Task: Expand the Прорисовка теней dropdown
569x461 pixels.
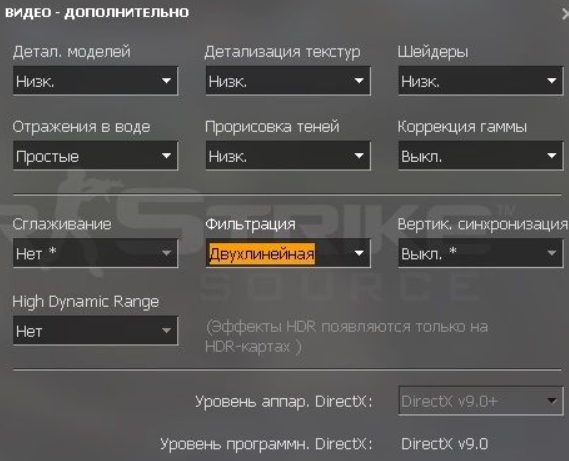Action: [x=288, y=156]
